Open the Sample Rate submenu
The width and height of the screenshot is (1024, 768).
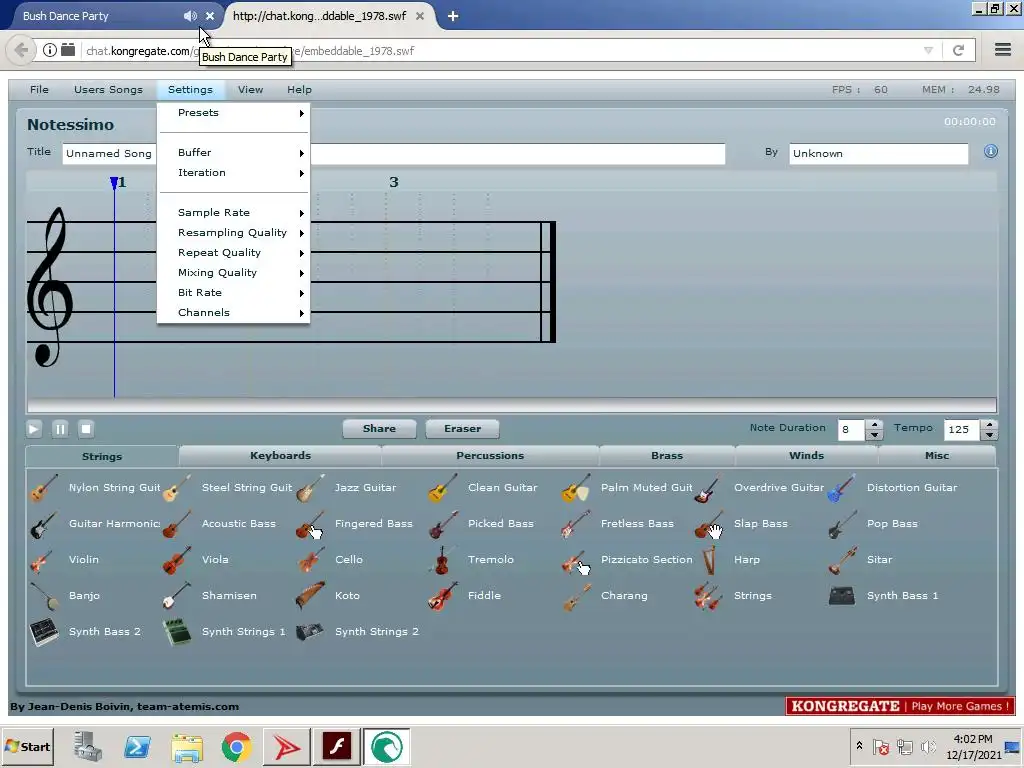(x=233, y=213)
